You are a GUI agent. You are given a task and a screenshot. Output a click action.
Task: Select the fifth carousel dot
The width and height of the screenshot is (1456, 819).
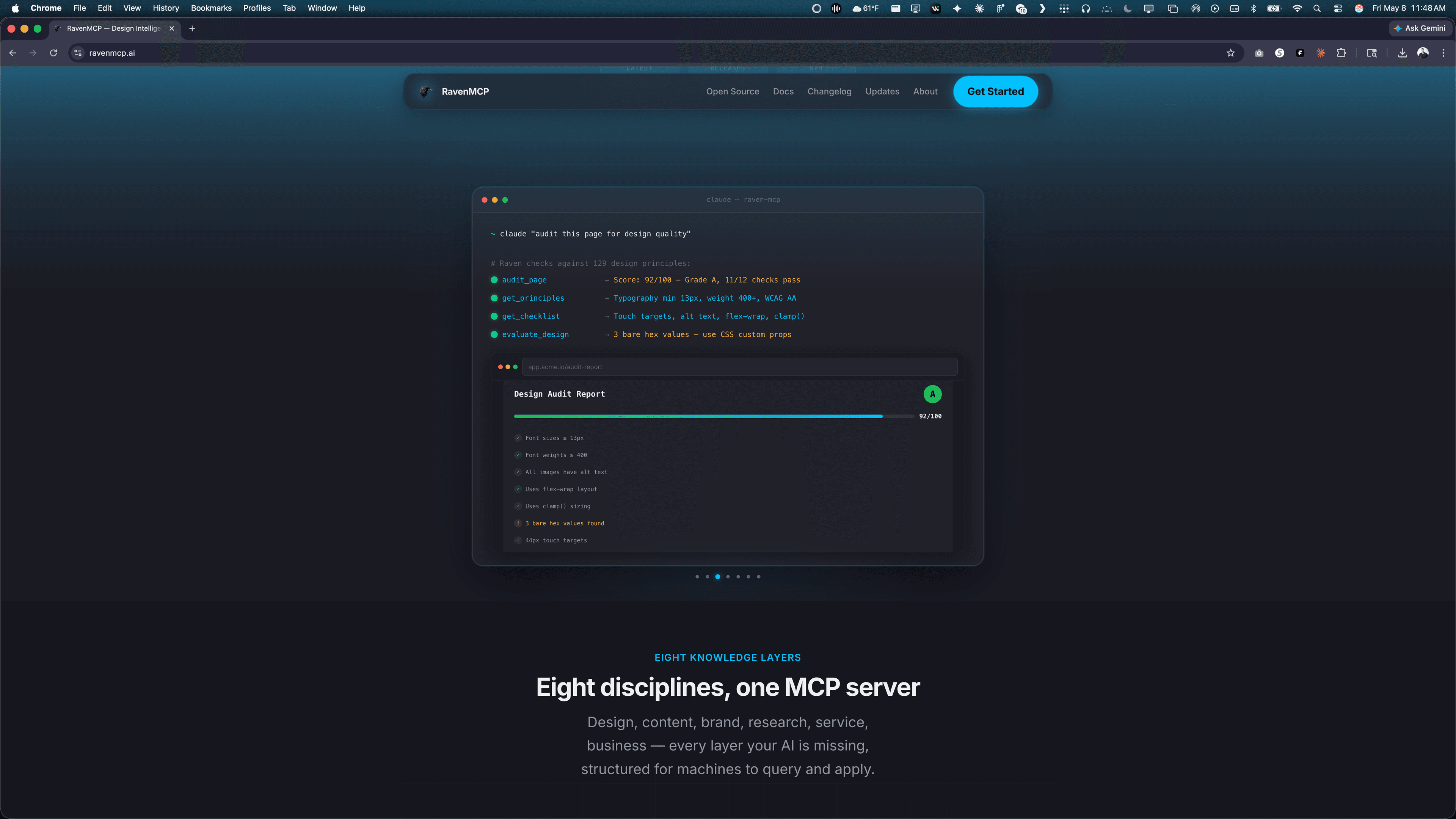coord(738,576)
